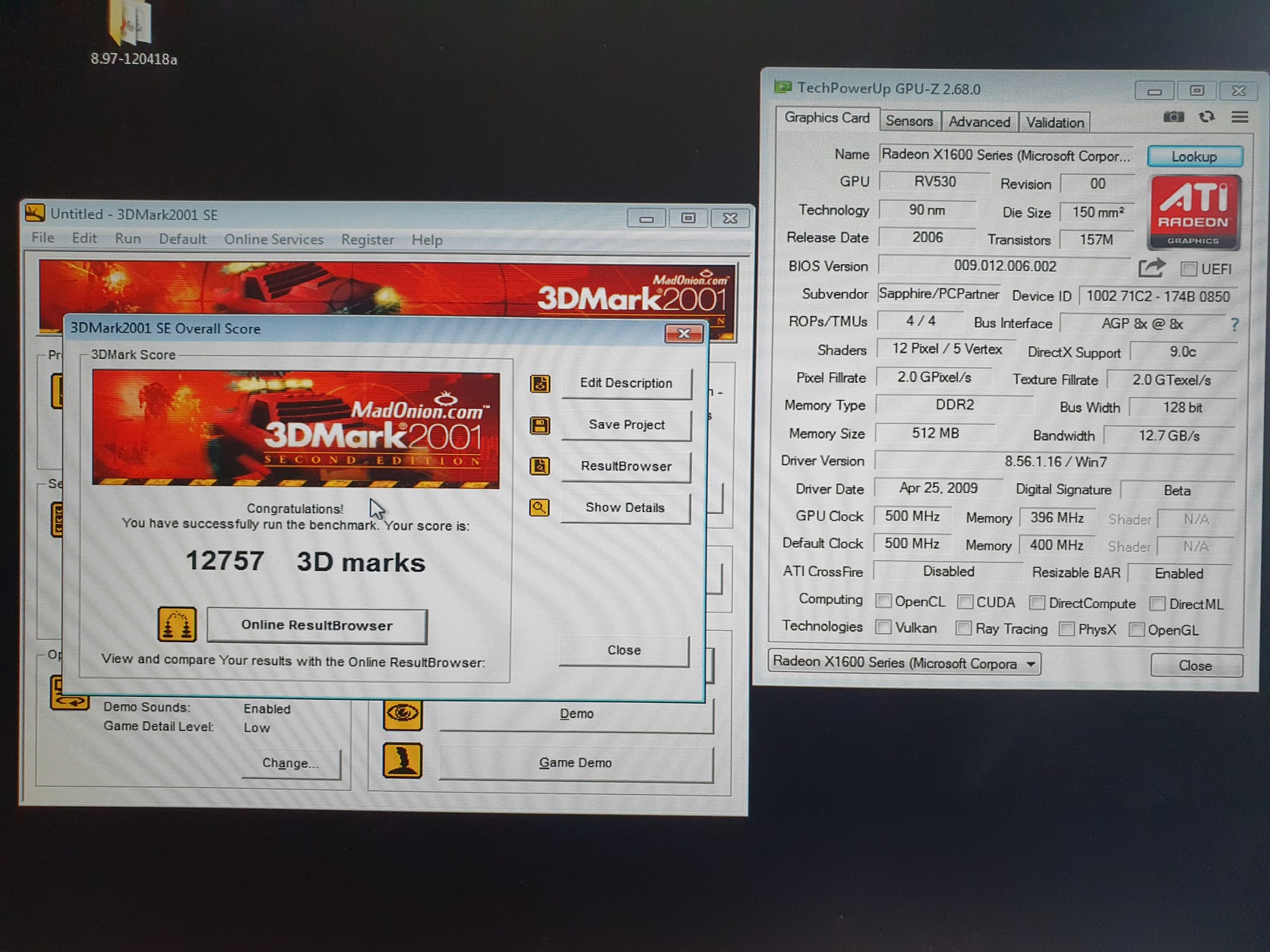Click the ATI Radeon logo
Image resolution: width=1270 pixels, height=952 pixels.
[x=1193, y=213]
